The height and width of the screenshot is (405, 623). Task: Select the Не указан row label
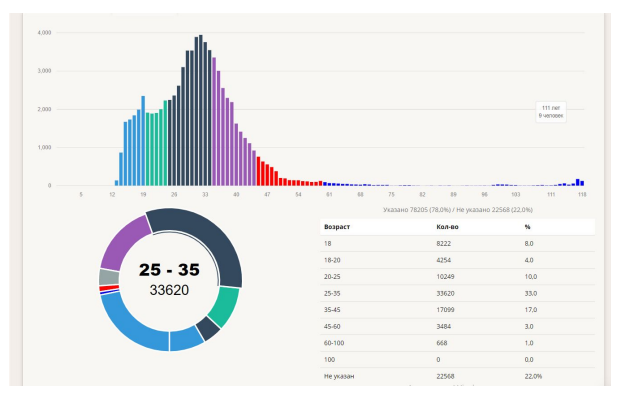(x=339, y=376)
